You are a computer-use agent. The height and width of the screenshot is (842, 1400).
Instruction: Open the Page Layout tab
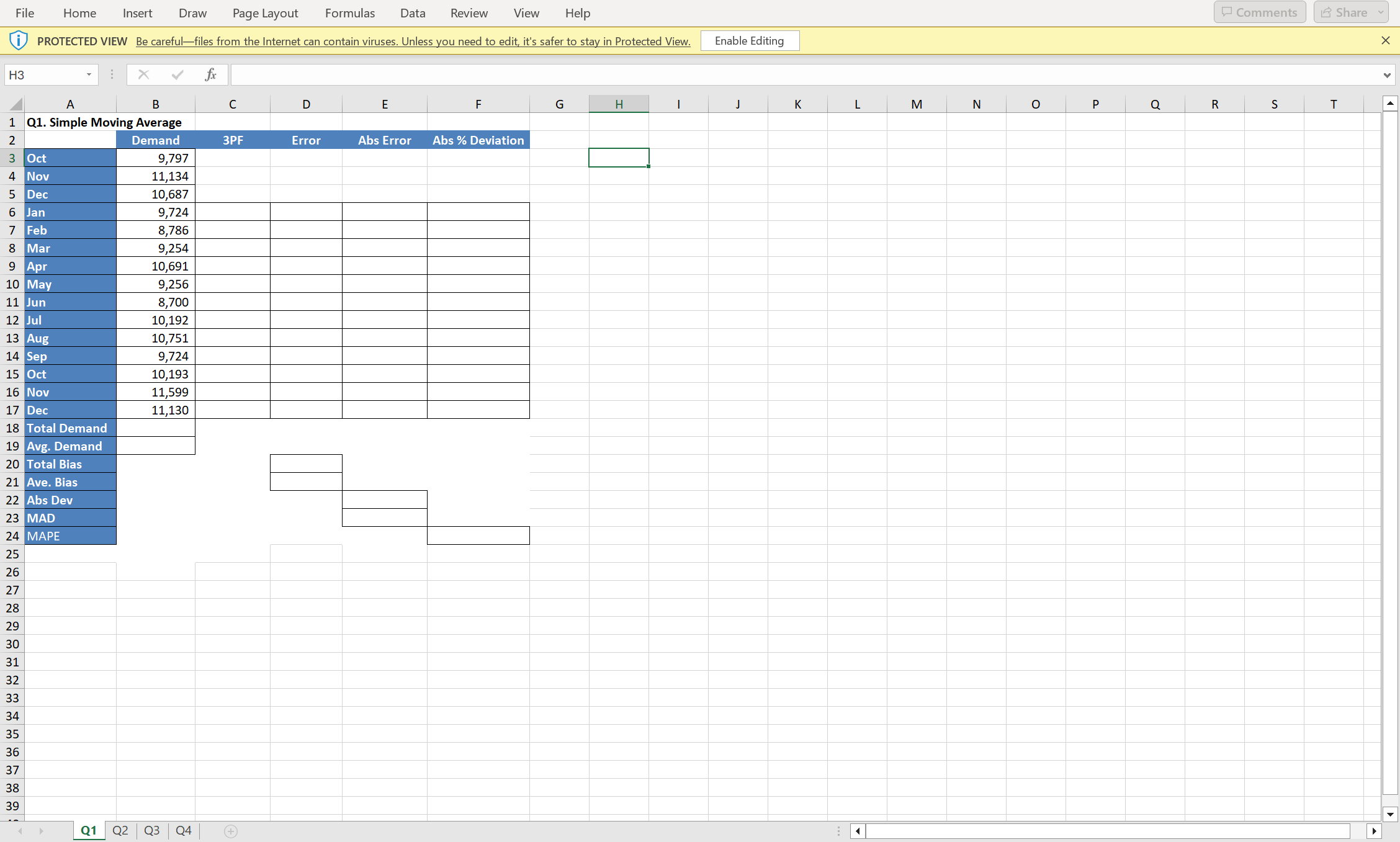[x=265, y=13]
